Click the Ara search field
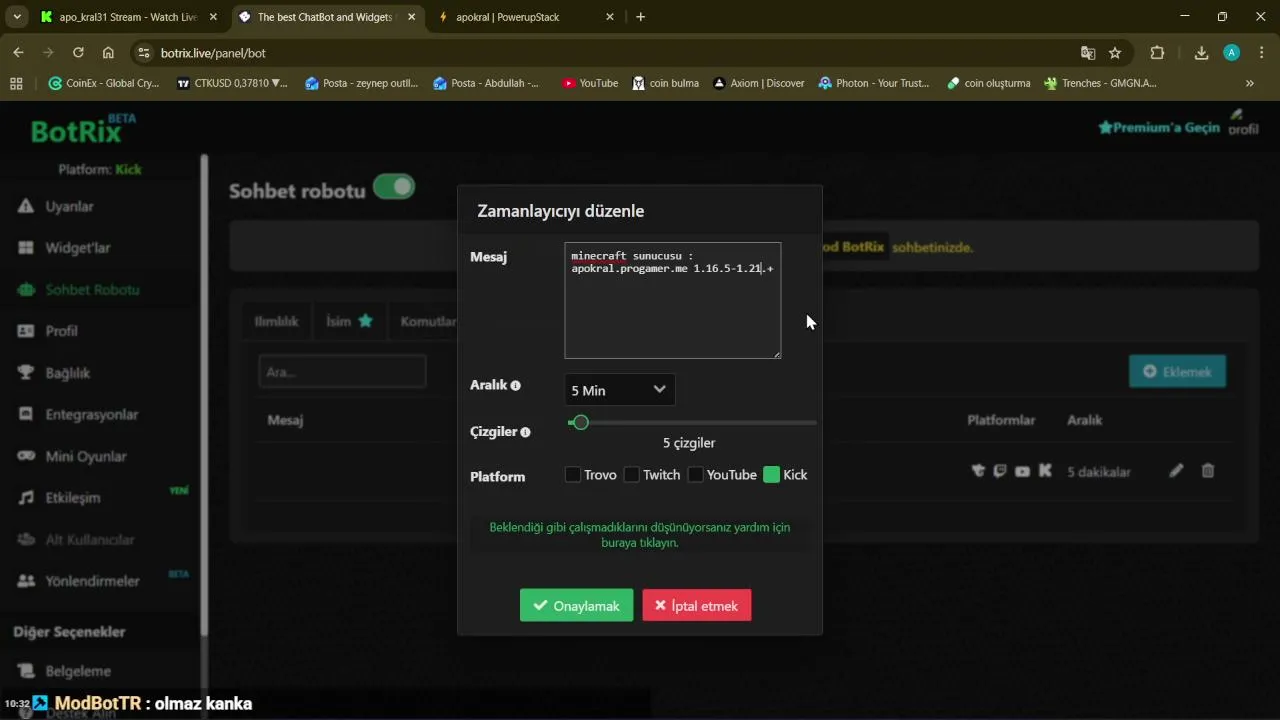This screenshot has height=720, width=1280. [x=342, y=371]
